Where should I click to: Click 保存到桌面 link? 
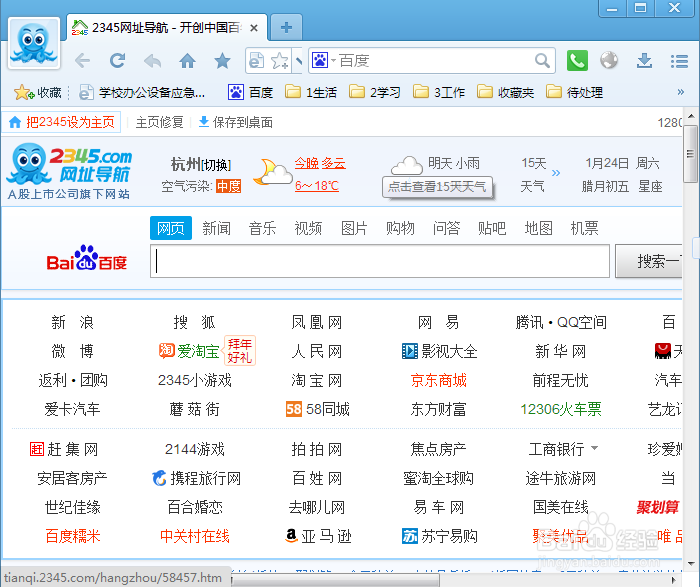tap(236, 122)
